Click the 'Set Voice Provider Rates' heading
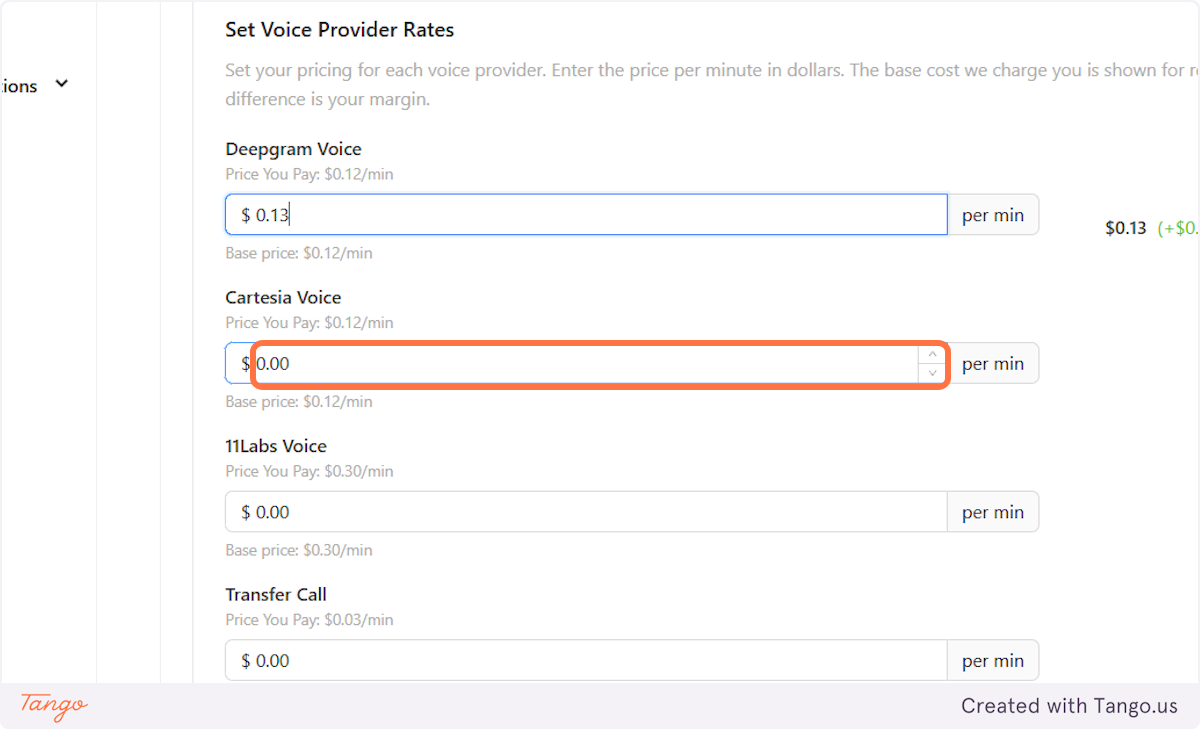Image resolution: width=1200 pixels, height=729 pixels. tap(339, 29)
